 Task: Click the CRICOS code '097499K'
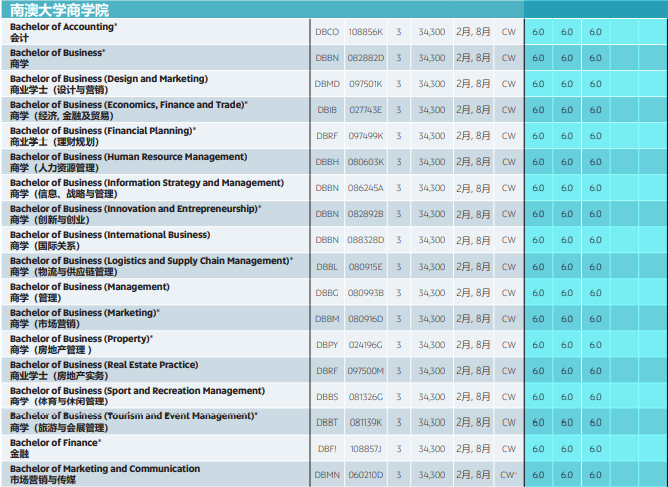(x=366, y=136)
